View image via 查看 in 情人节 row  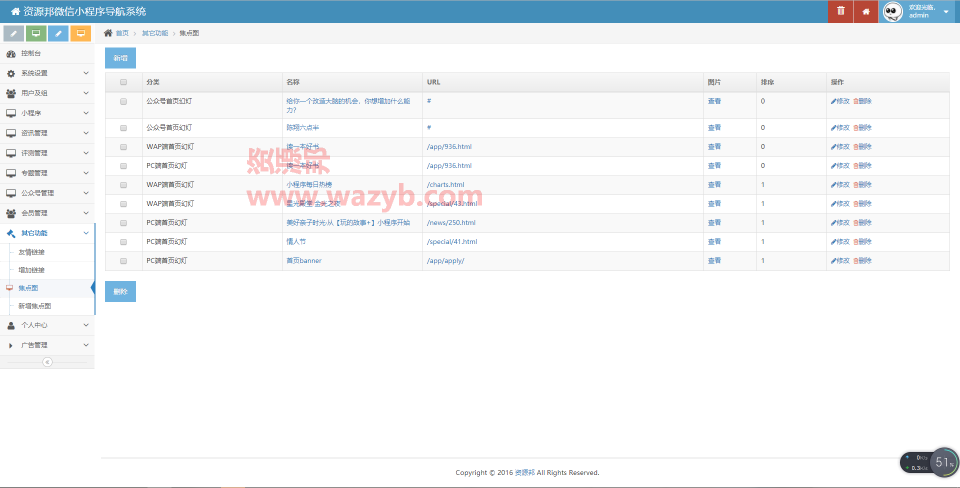point(714,242)
